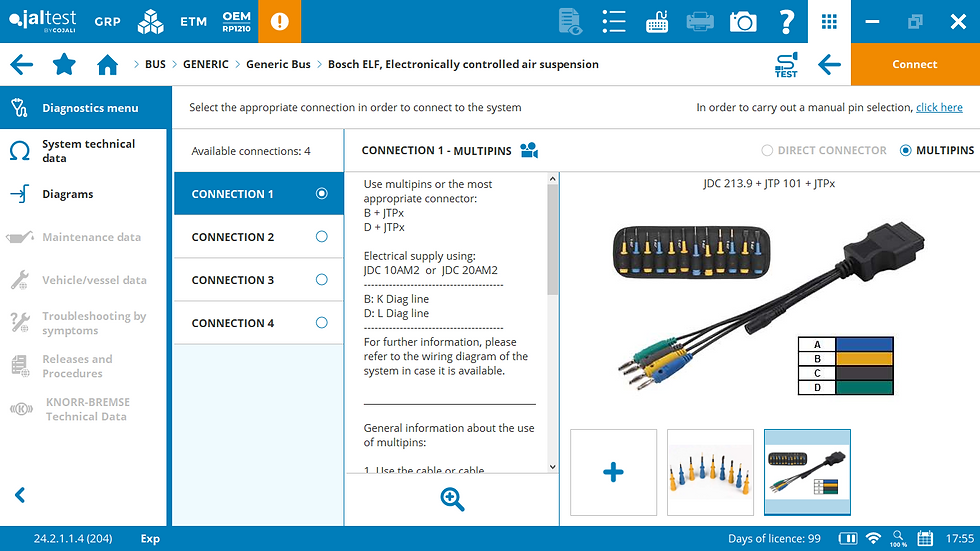Open Maintenance data section
This screenshot has width=980, height=551.
(84, 237)
